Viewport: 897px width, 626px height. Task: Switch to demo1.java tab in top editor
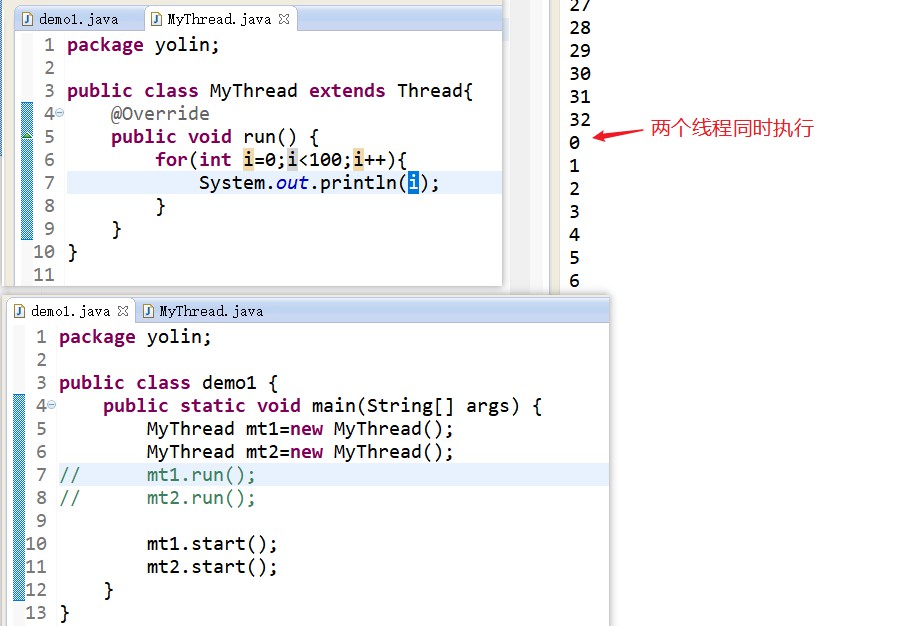click(x=78, y=19)
